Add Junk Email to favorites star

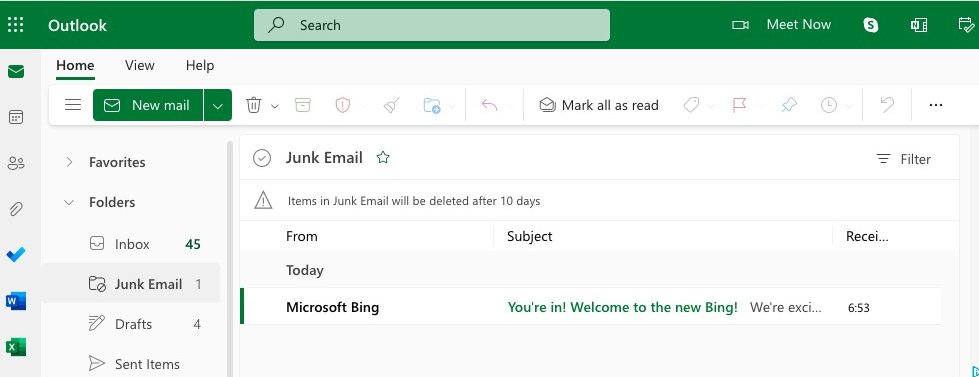click(383, 158)
